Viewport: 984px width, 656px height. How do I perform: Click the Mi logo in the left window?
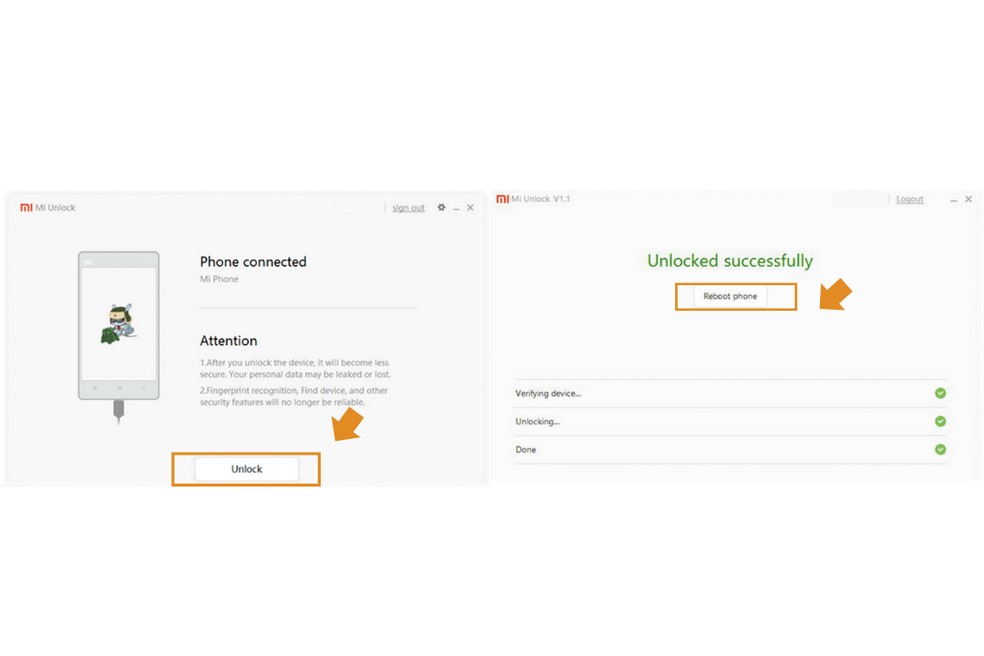(x=26, y=208)
